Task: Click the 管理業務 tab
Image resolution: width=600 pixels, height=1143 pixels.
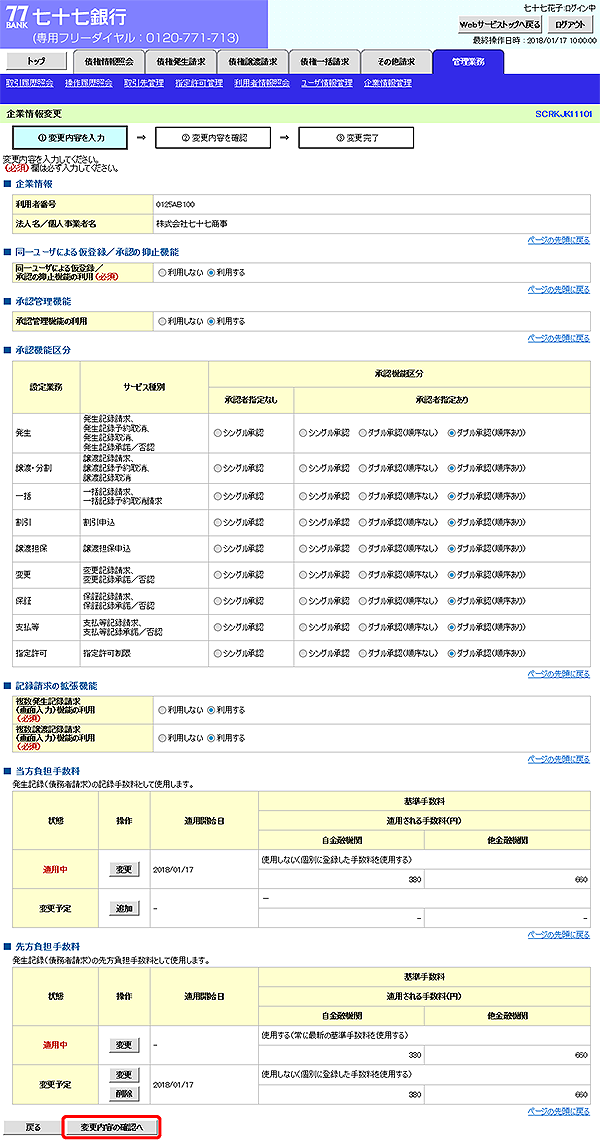Action: tap(467, 62)
